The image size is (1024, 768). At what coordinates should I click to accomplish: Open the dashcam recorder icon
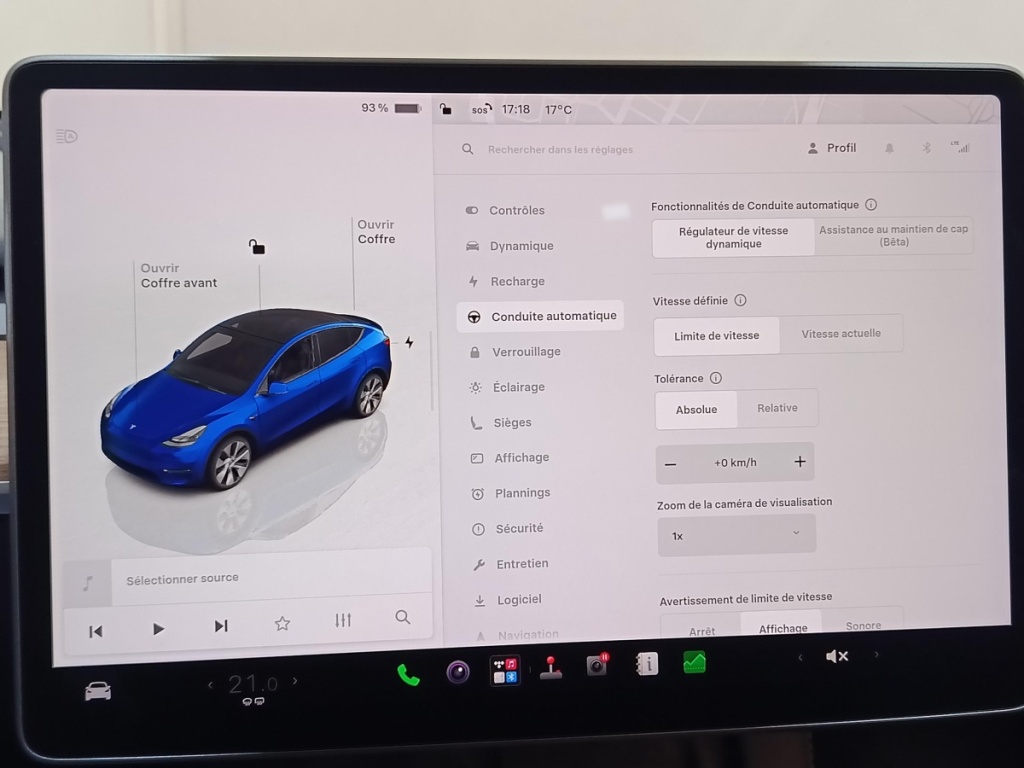(x=597, y=665)
